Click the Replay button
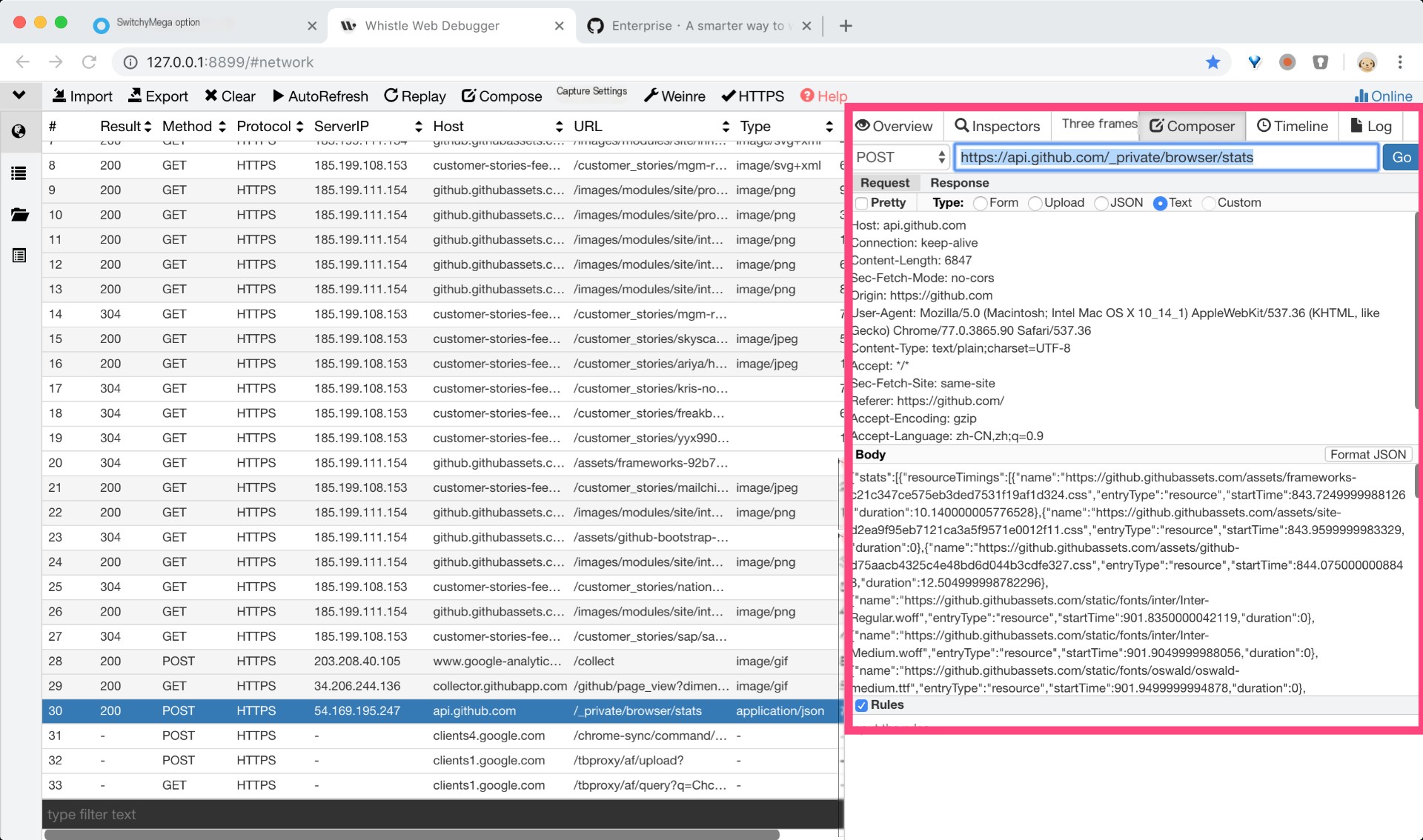The height and width of the screenshot is (840, 1423). pos(415,96)
